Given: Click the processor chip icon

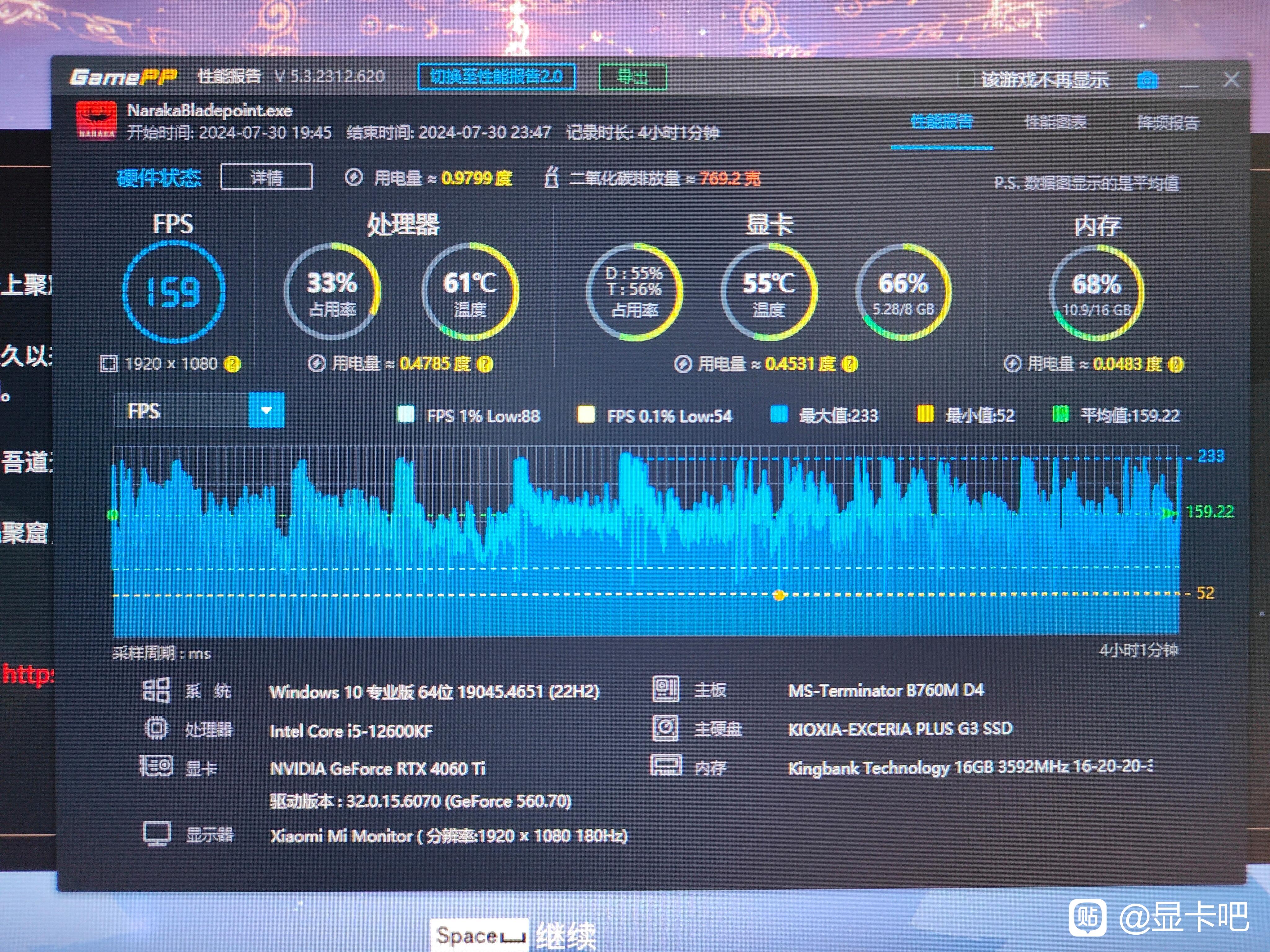Looking at the screenshot, I should [x=156, y=729].
